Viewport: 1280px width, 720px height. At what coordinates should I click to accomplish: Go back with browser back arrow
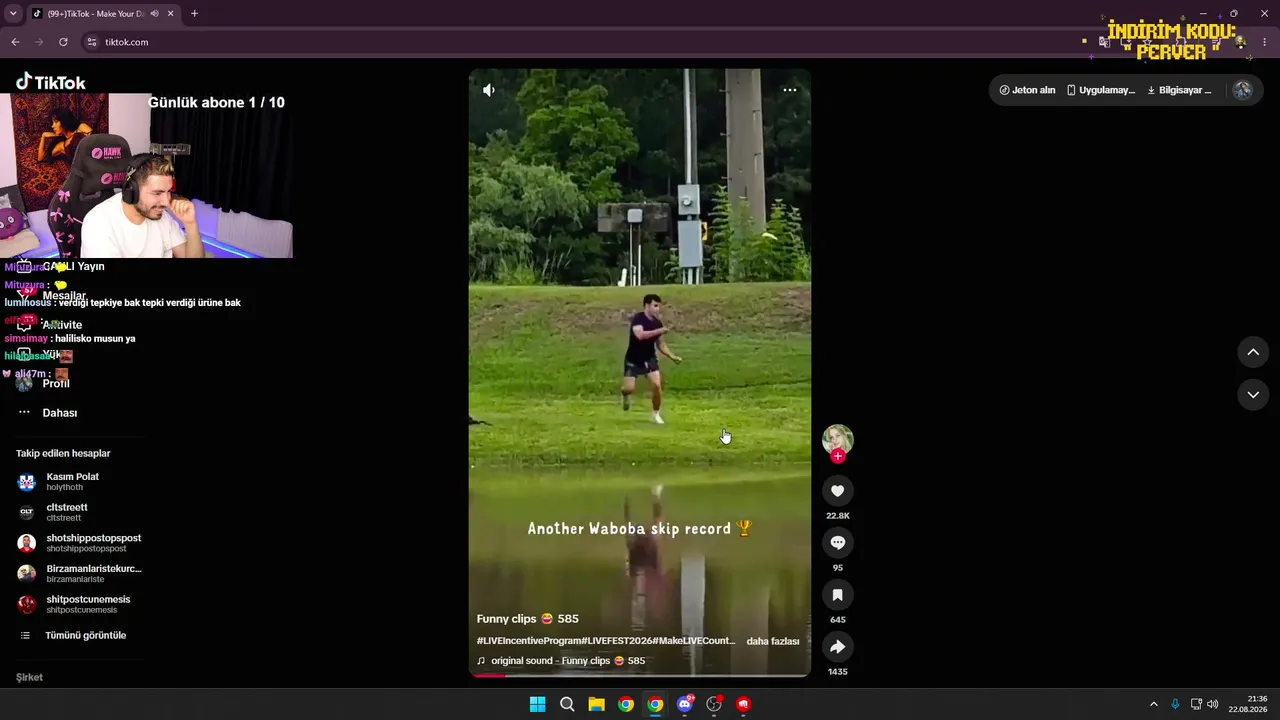pyautogui.click(x=15, y=42)
